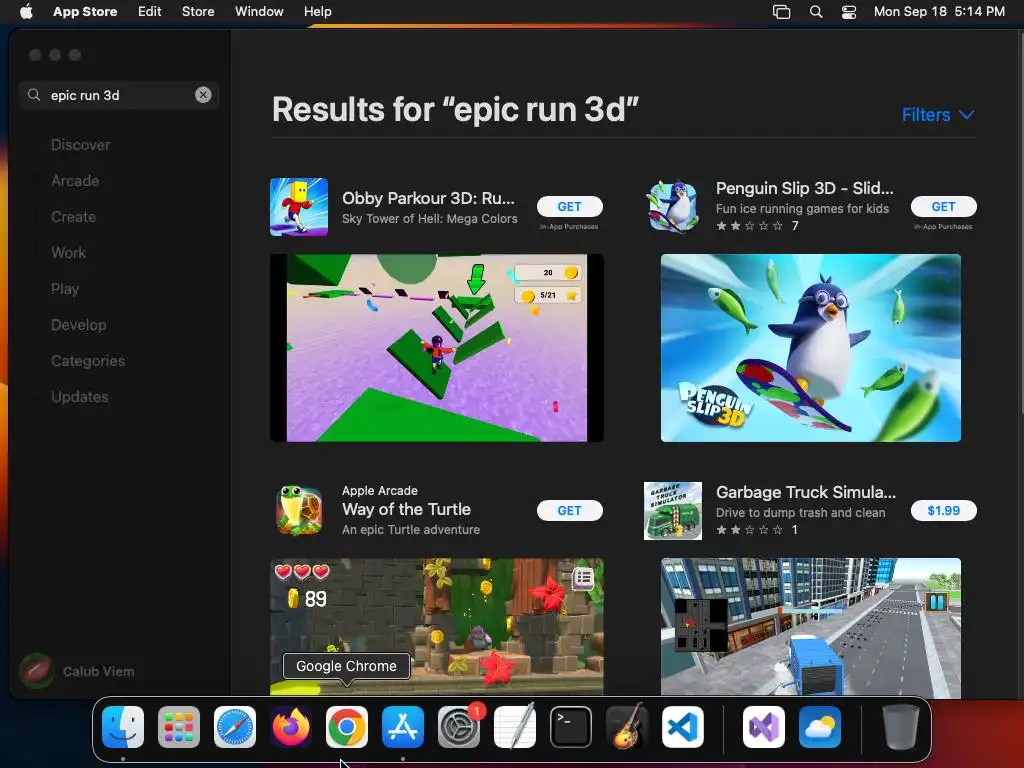Open the Trash in the Dock

[x=901, y=727]
